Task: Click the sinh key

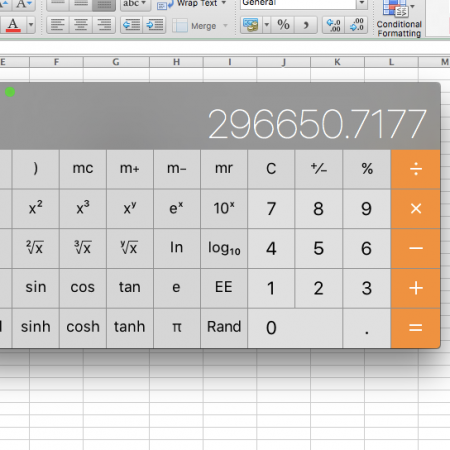Action: [36, 328]
